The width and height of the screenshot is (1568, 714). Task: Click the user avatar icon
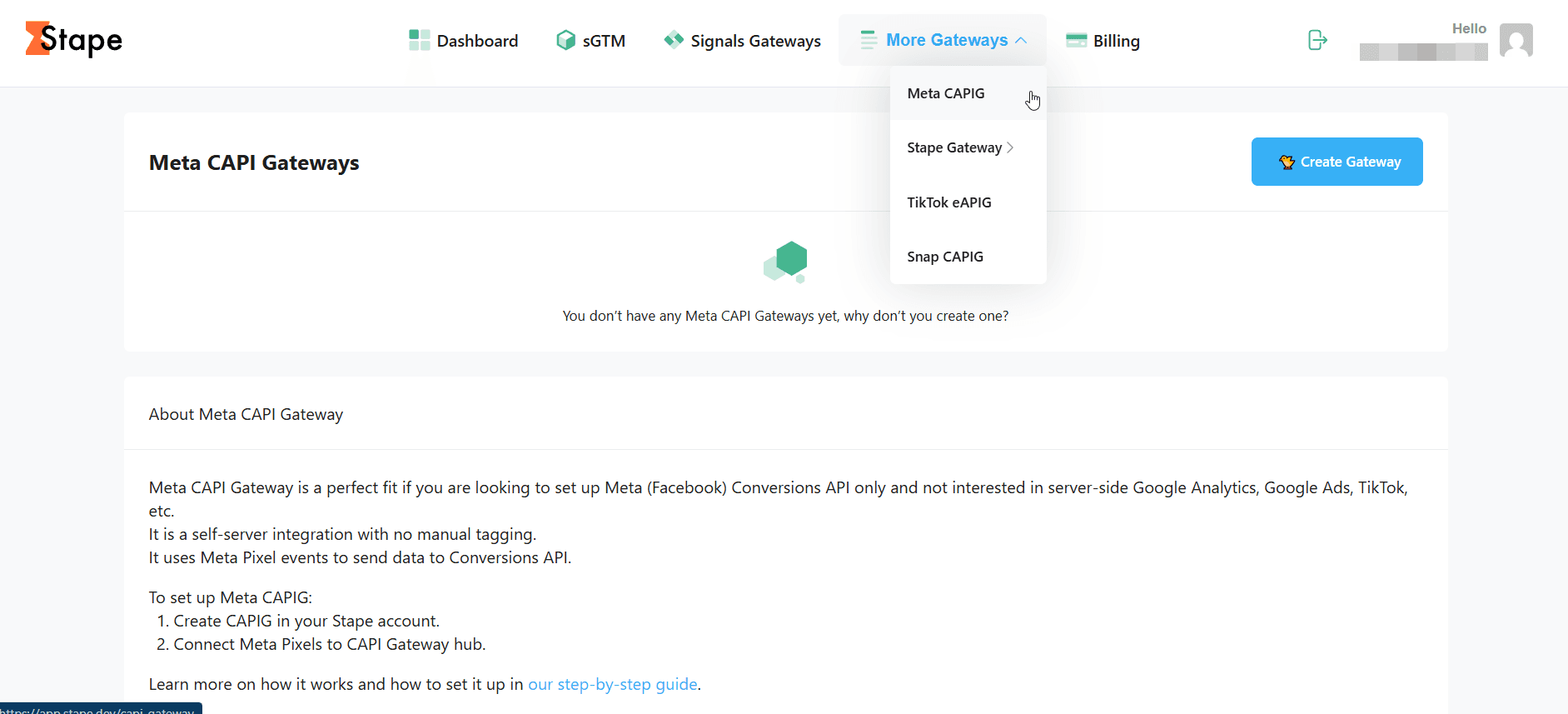(x=1516, y=40)
